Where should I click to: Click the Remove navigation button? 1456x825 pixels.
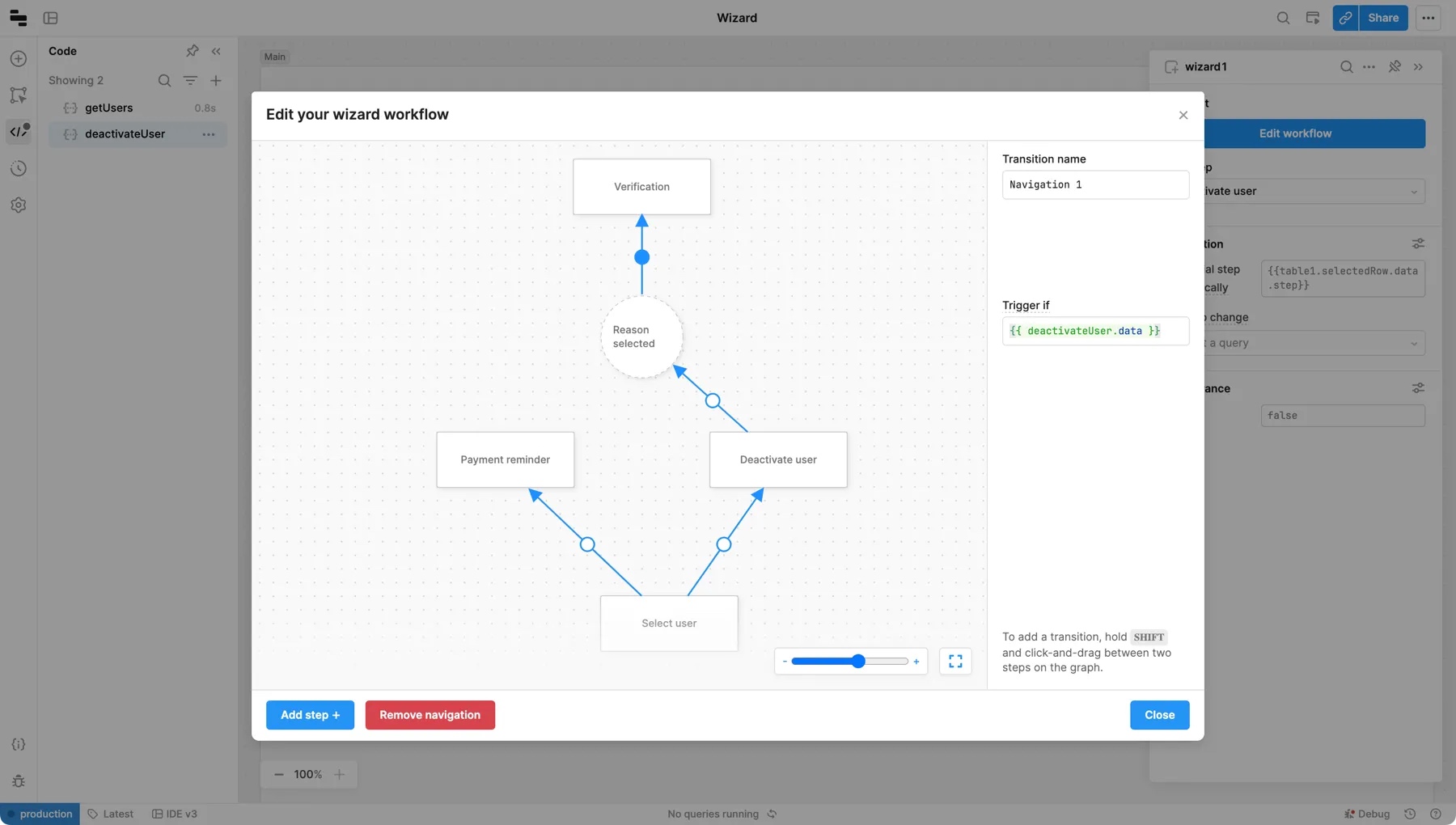click(x=430, y=715)
